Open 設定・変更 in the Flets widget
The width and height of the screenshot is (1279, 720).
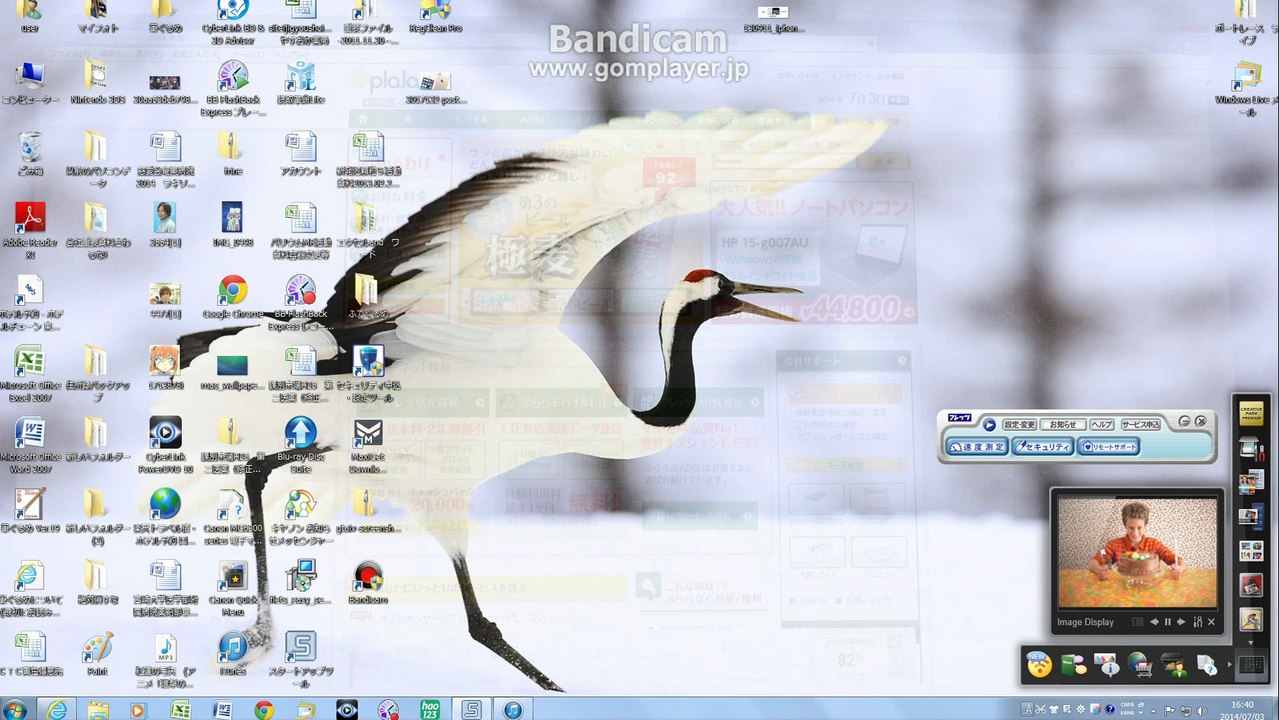coord(1020,424)
